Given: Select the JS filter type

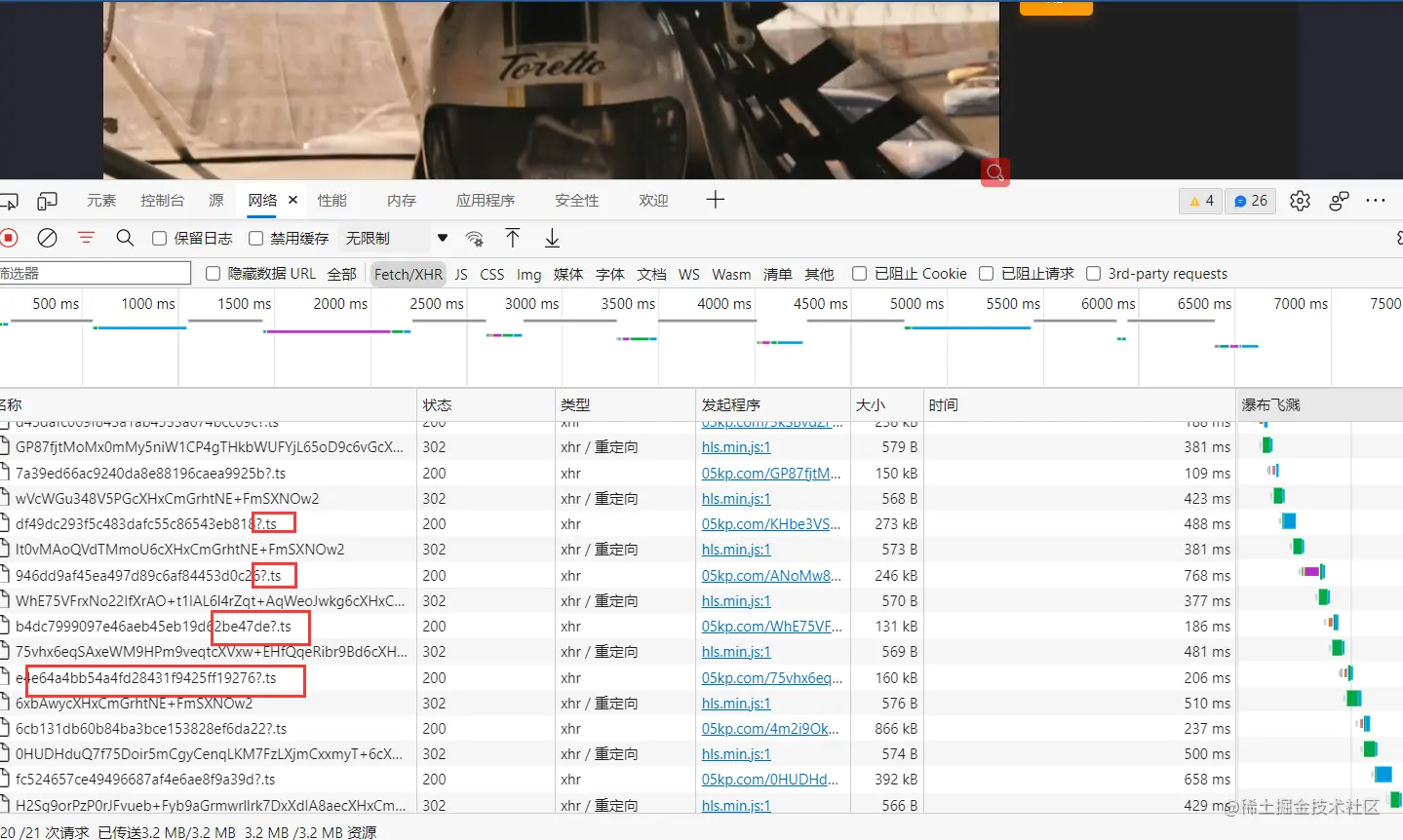Looking at the screenshot, I should (461, 274).
